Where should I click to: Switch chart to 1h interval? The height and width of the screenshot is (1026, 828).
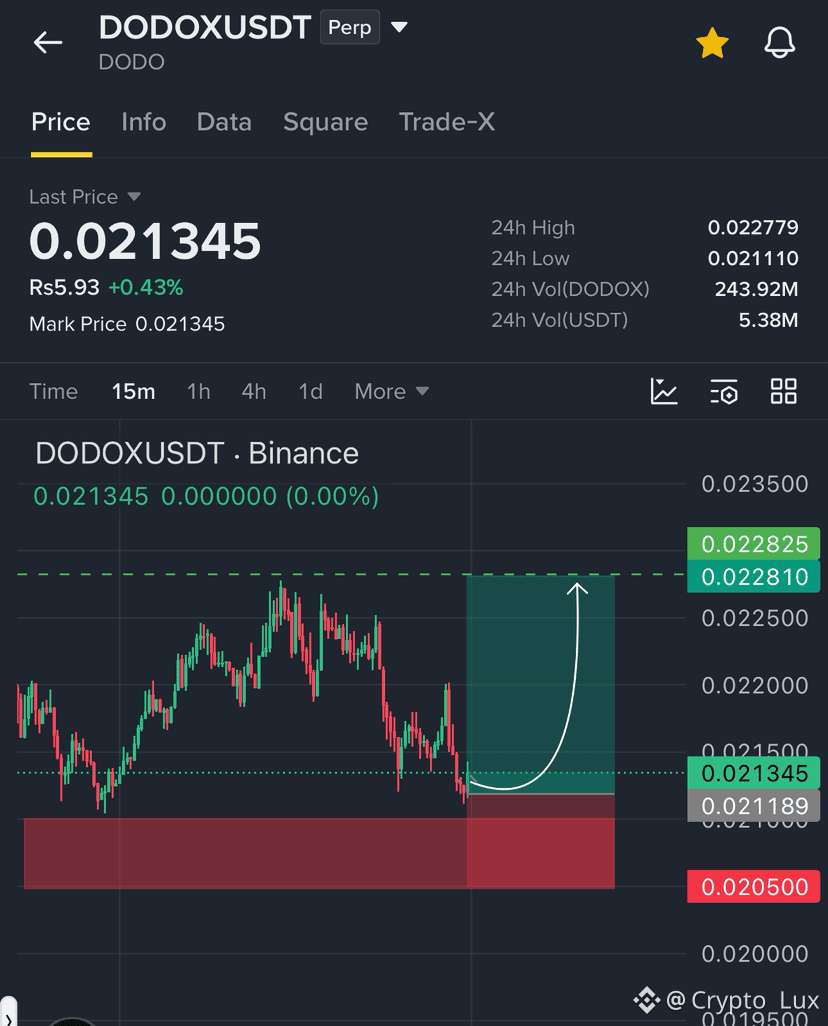pos(198,391)
